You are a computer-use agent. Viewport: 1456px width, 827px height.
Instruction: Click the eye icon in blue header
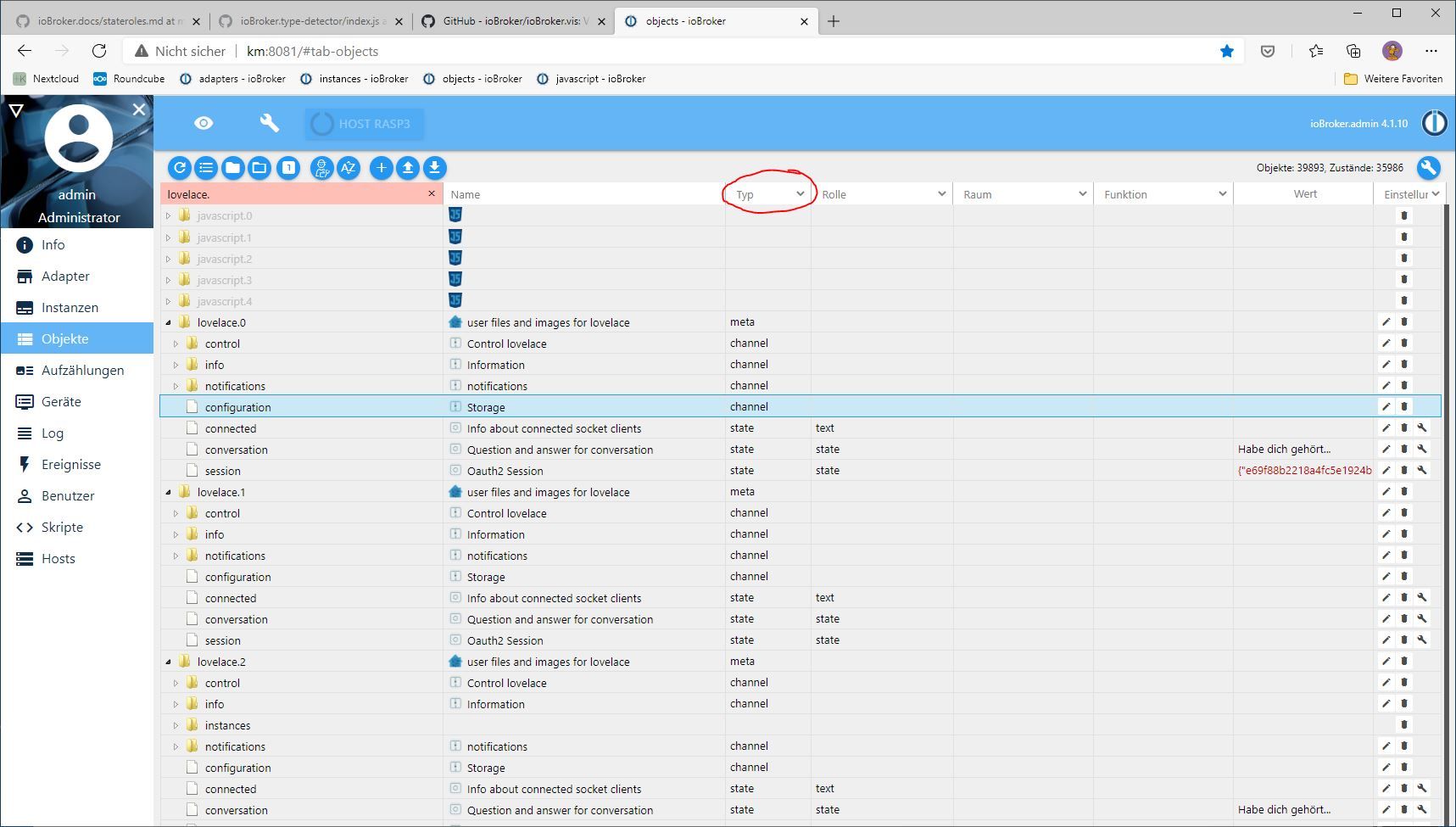(x=204, y=123)
